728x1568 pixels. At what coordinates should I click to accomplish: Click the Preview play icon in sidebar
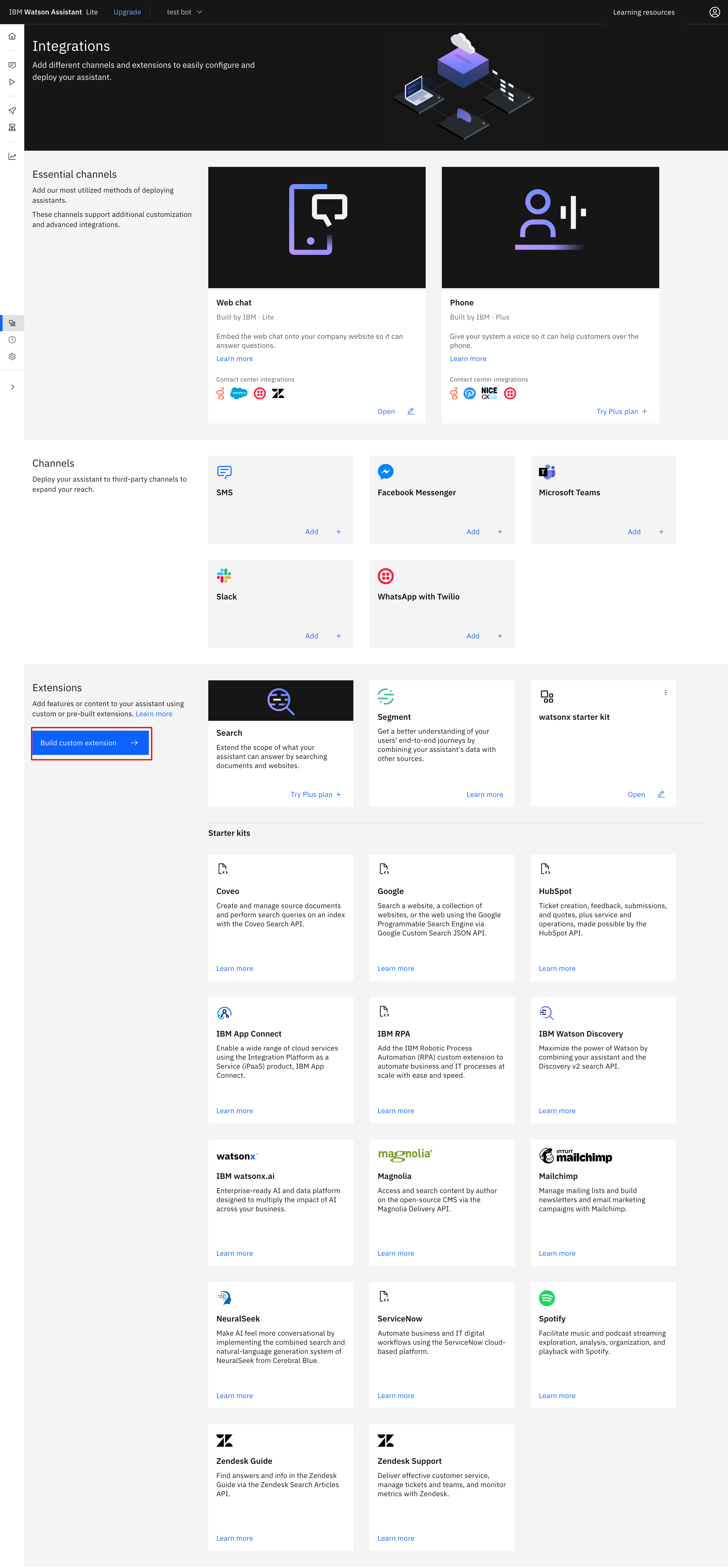pyautogui.click(x=12, y=82)
